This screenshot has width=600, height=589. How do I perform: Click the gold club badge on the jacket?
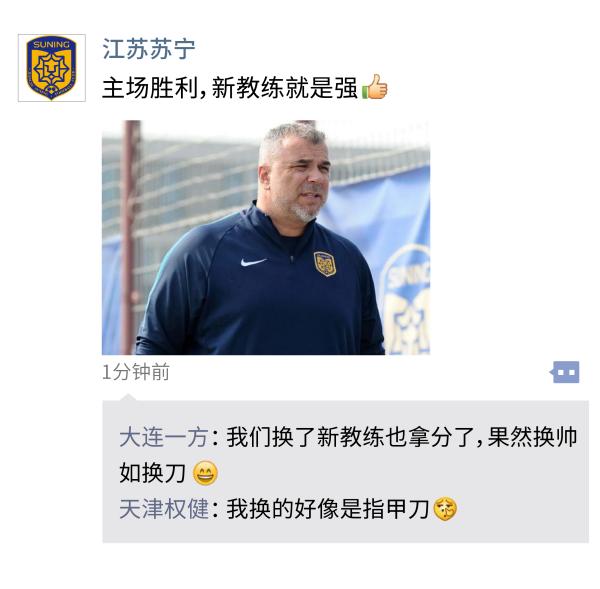(325, 264)
